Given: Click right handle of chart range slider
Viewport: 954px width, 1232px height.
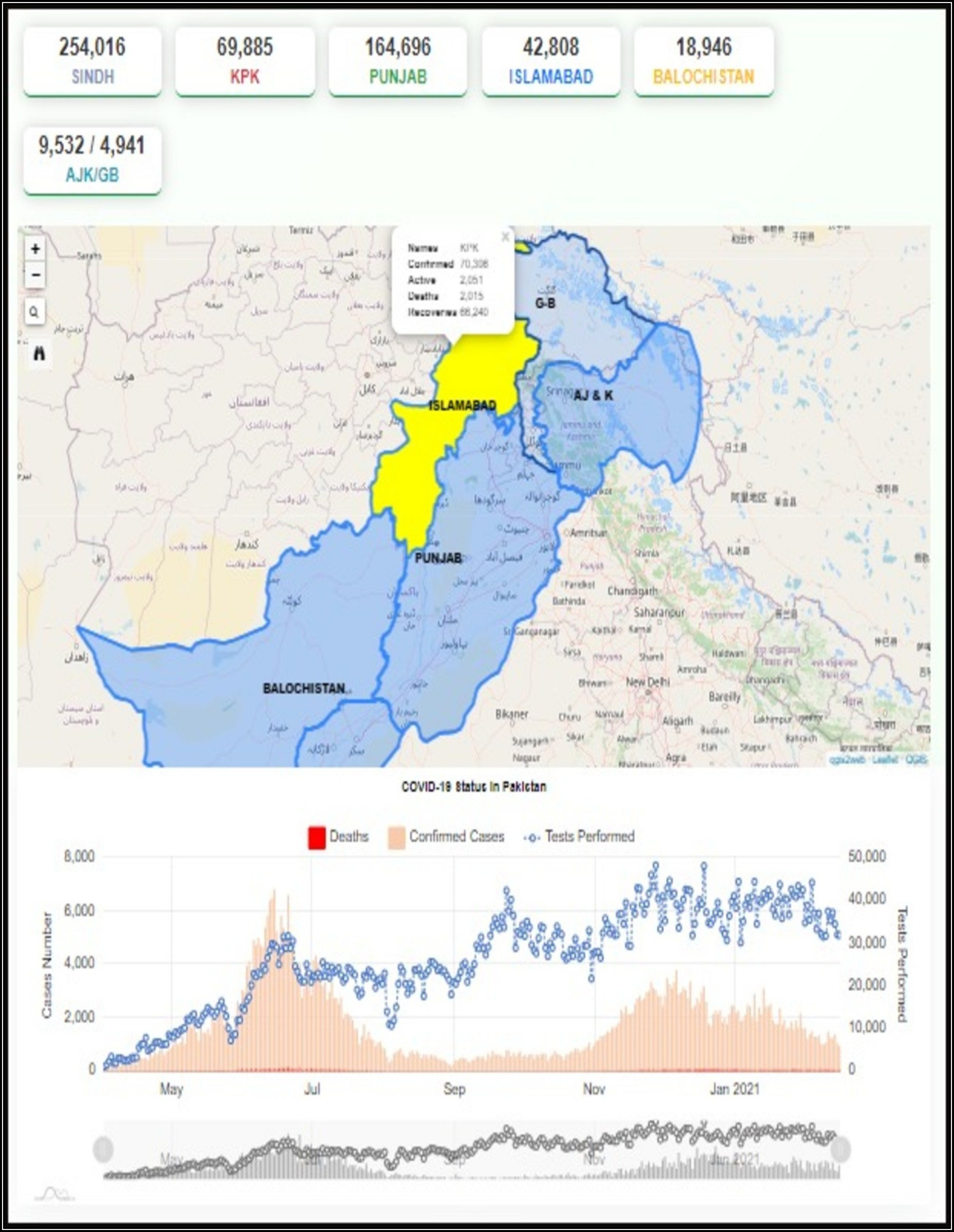Looking at the screenshot, I should point(840,1148).
